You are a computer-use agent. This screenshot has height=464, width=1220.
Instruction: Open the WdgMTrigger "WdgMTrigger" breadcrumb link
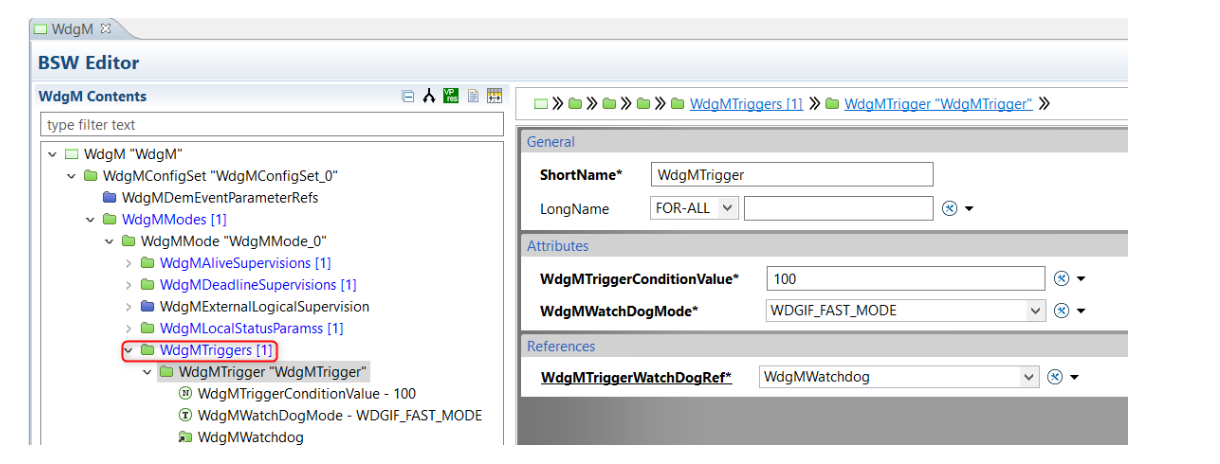pyautogui.click(x=938, y=104)
